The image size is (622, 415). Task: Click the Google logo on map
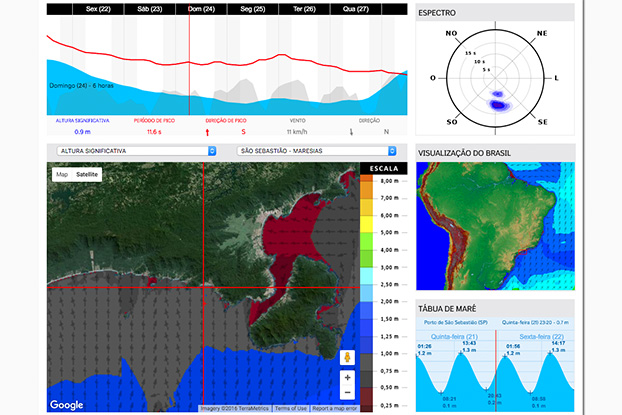coord(66,405)
